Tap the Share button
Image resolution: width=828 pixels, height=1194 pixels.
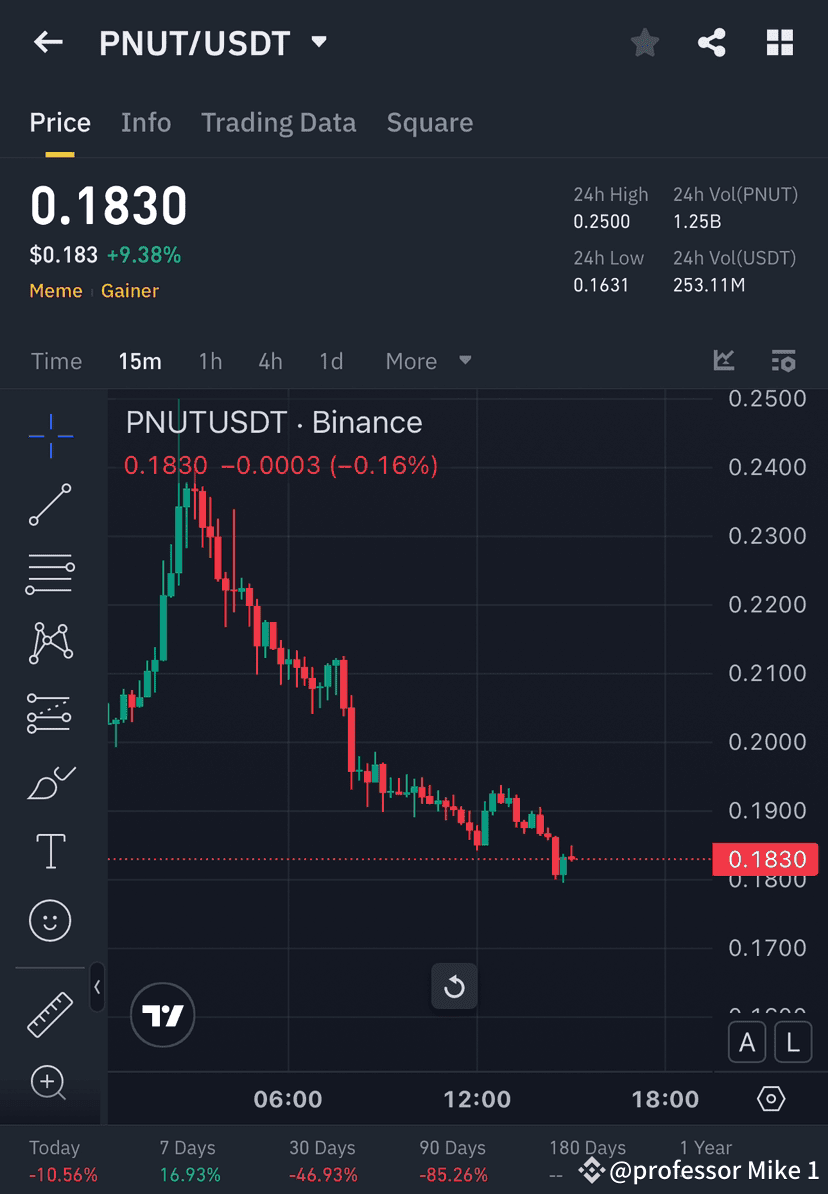pyautogui.click(x=712, y=42)
